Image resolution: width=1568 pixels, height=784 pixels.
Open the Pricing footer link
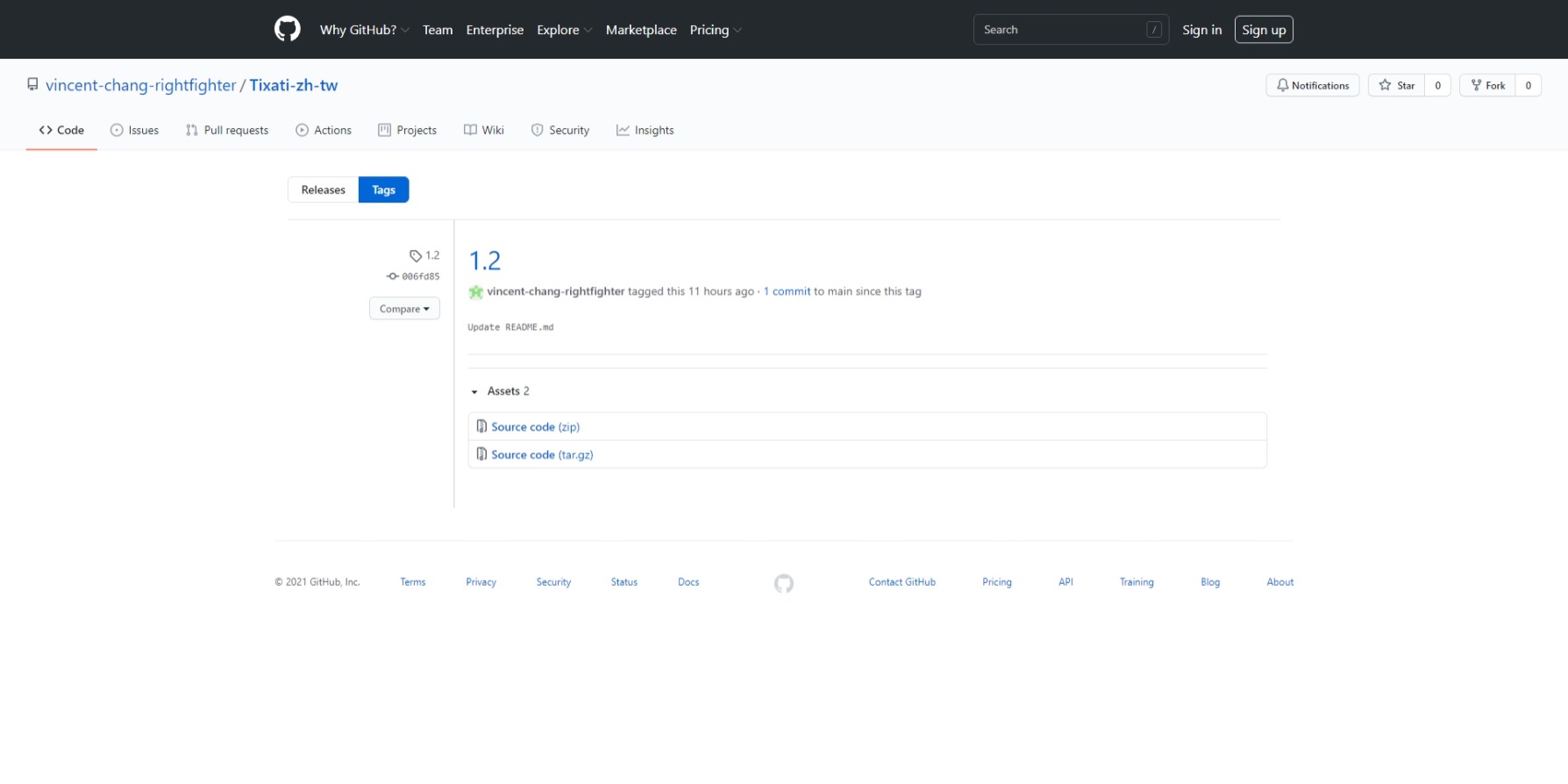[996, 582]
